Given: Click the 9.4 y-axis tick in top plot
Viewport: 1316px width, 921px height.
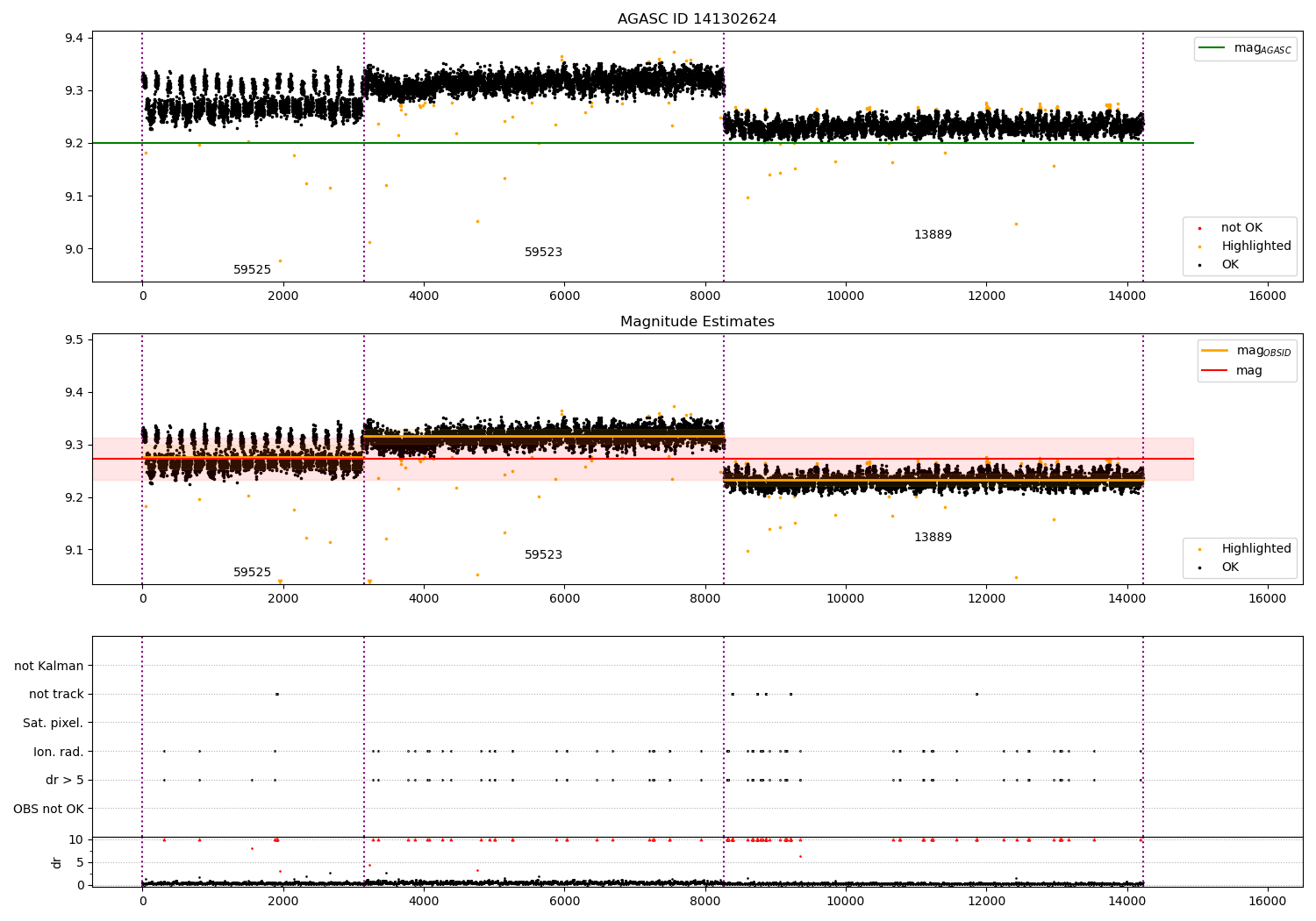Looking at the screenshot, I should (x=74, y=38).
